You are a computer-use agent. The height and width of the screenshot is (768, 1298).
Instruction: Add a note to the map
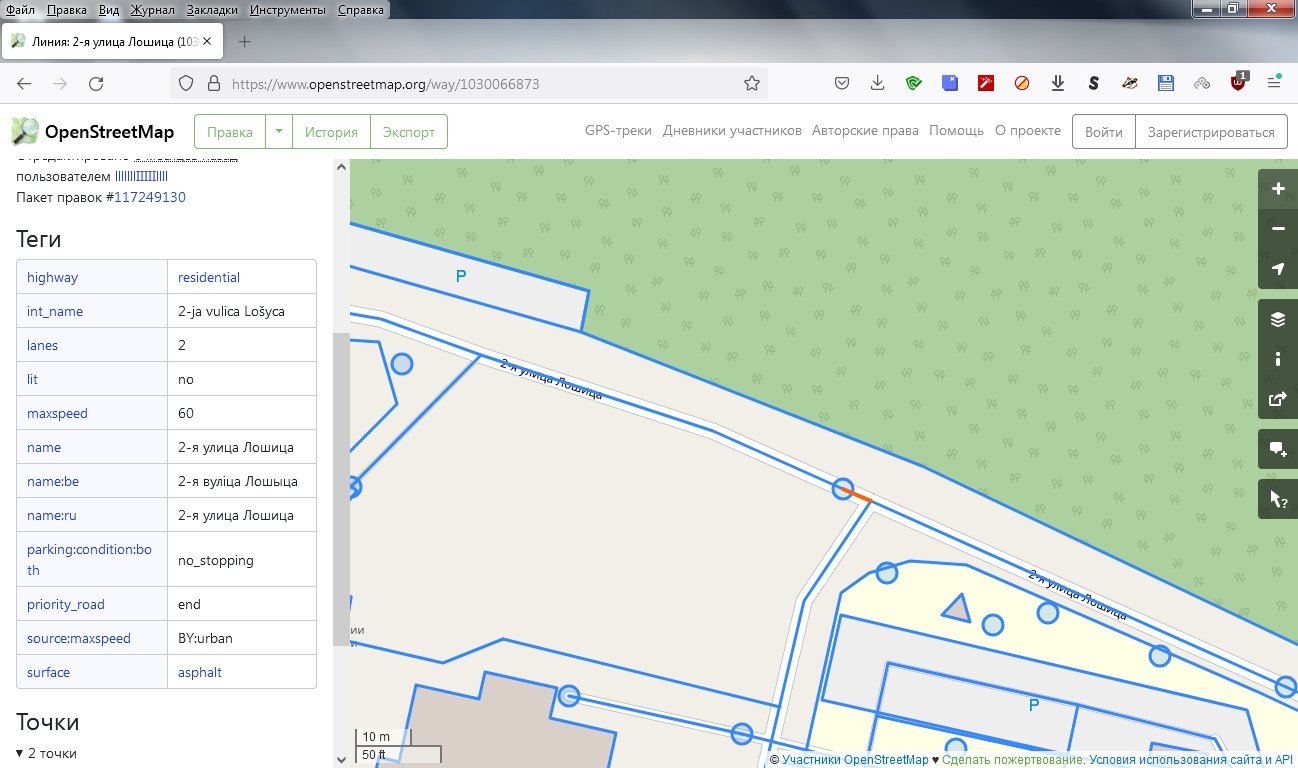(x=1277, y=449)
